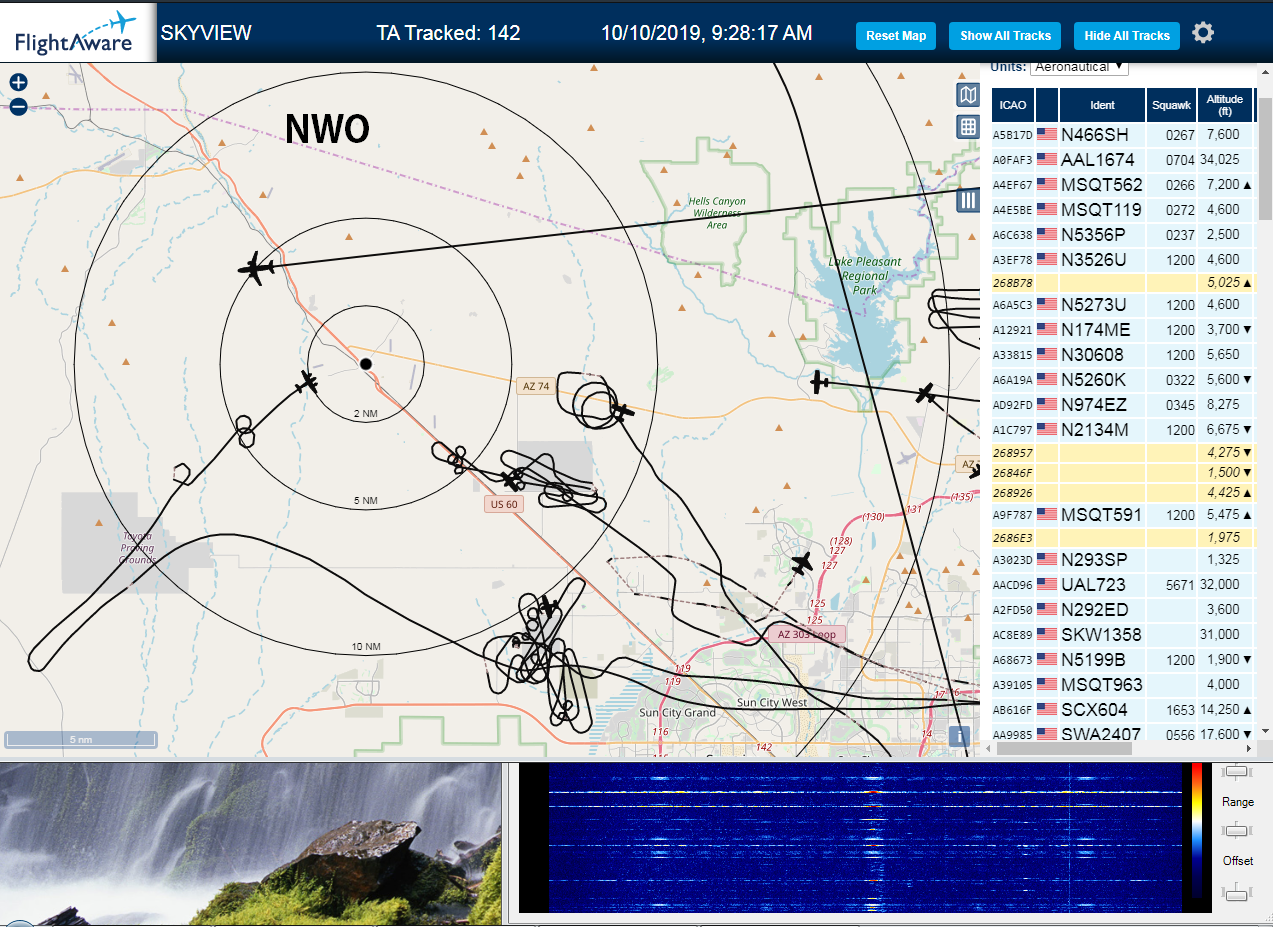Select the yellow row with ICAO 26846F
The image size is (1273, 927).
pos(1123,472)
